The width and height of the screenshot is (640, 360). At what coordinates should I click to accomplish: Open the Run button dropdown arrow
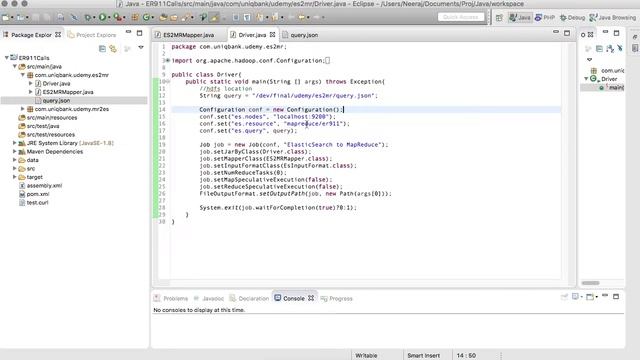[109, 18]
